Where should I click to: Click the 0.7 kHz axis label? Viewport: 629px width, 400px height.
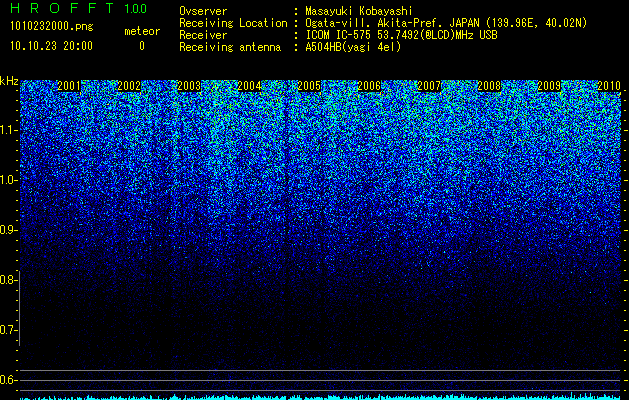coord(8,330)
